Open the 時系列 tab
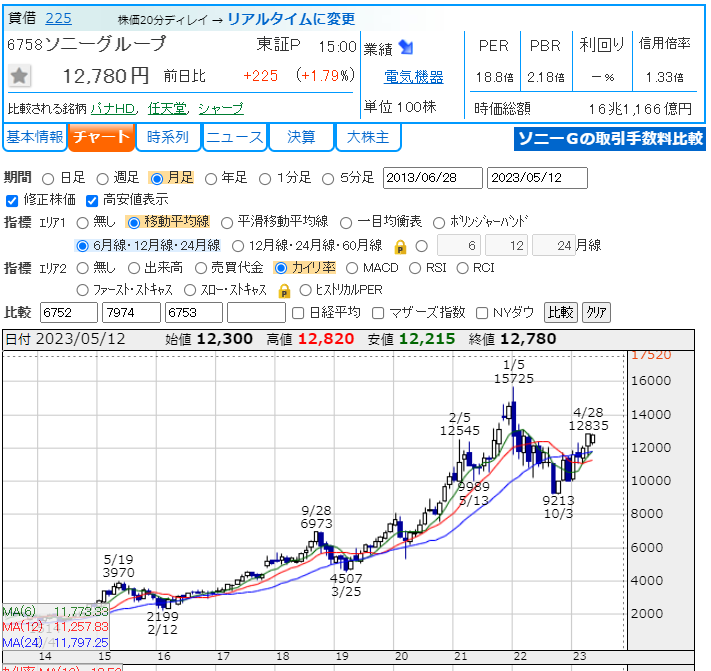 tap(168, 137)
